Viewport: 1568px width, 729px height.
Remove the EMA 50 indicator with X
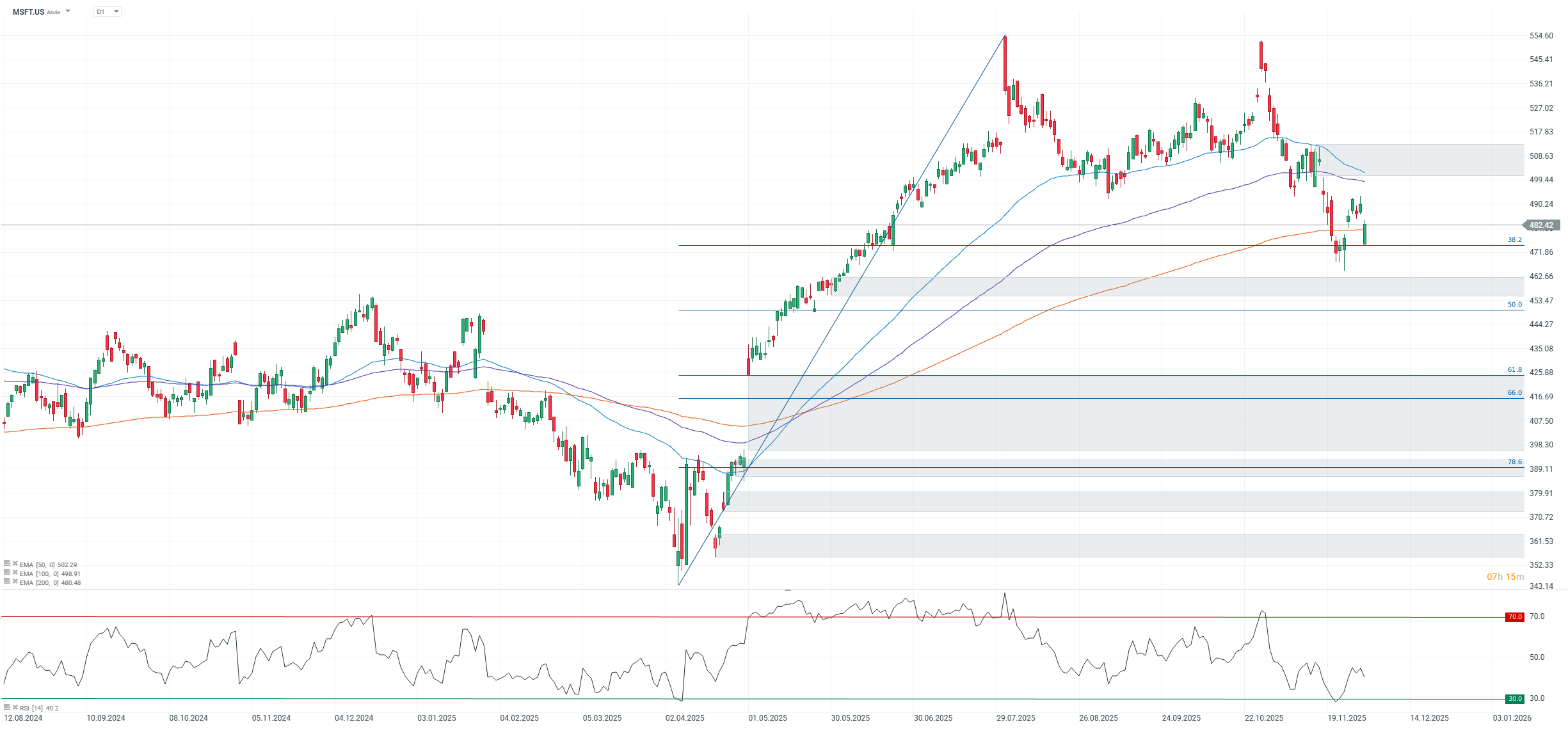coord(15,564)
